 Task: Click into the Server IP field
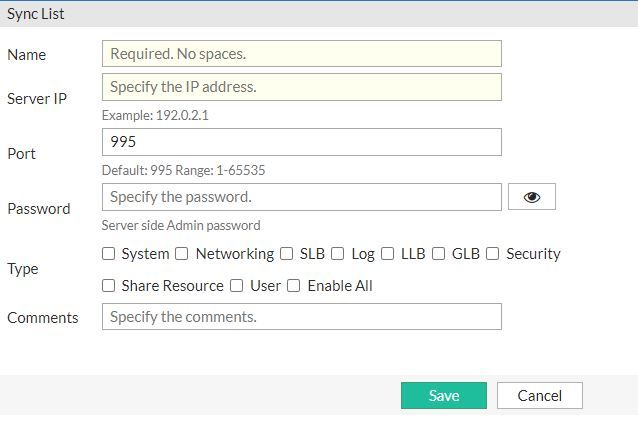(301, 87)
